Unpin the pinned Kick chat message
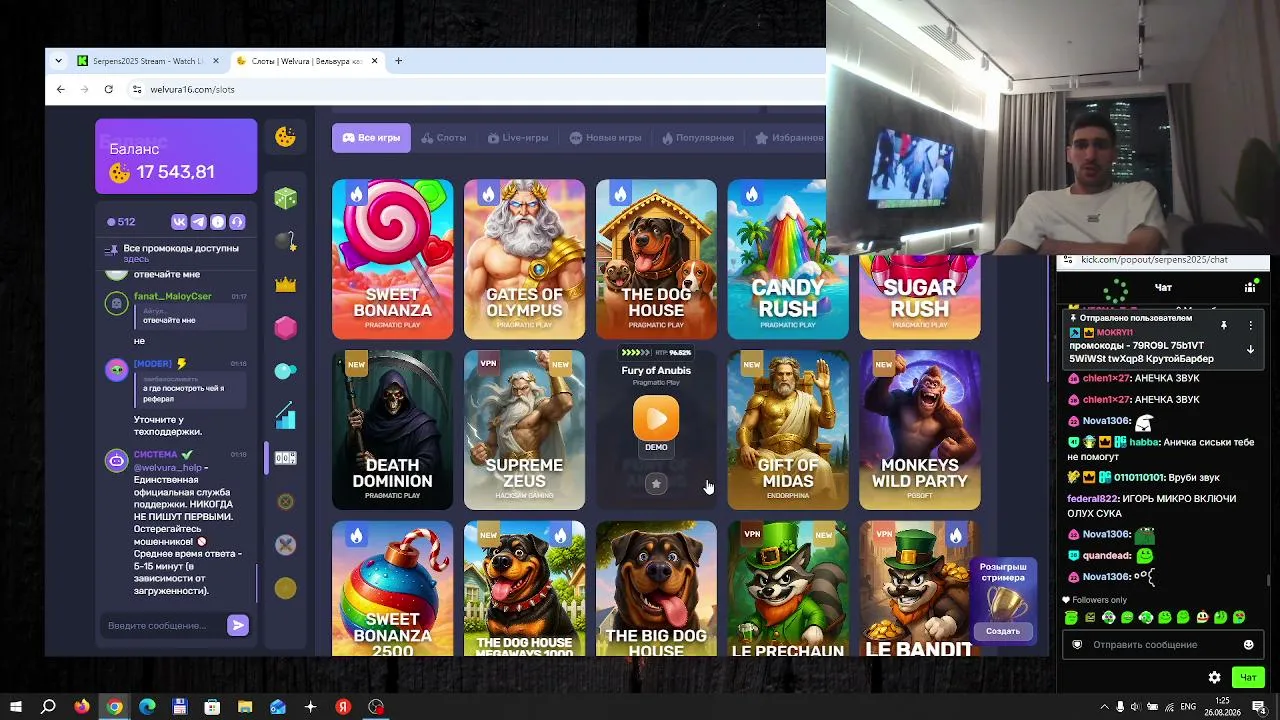Viewport: 1280px width, 720px height. 1223,326
